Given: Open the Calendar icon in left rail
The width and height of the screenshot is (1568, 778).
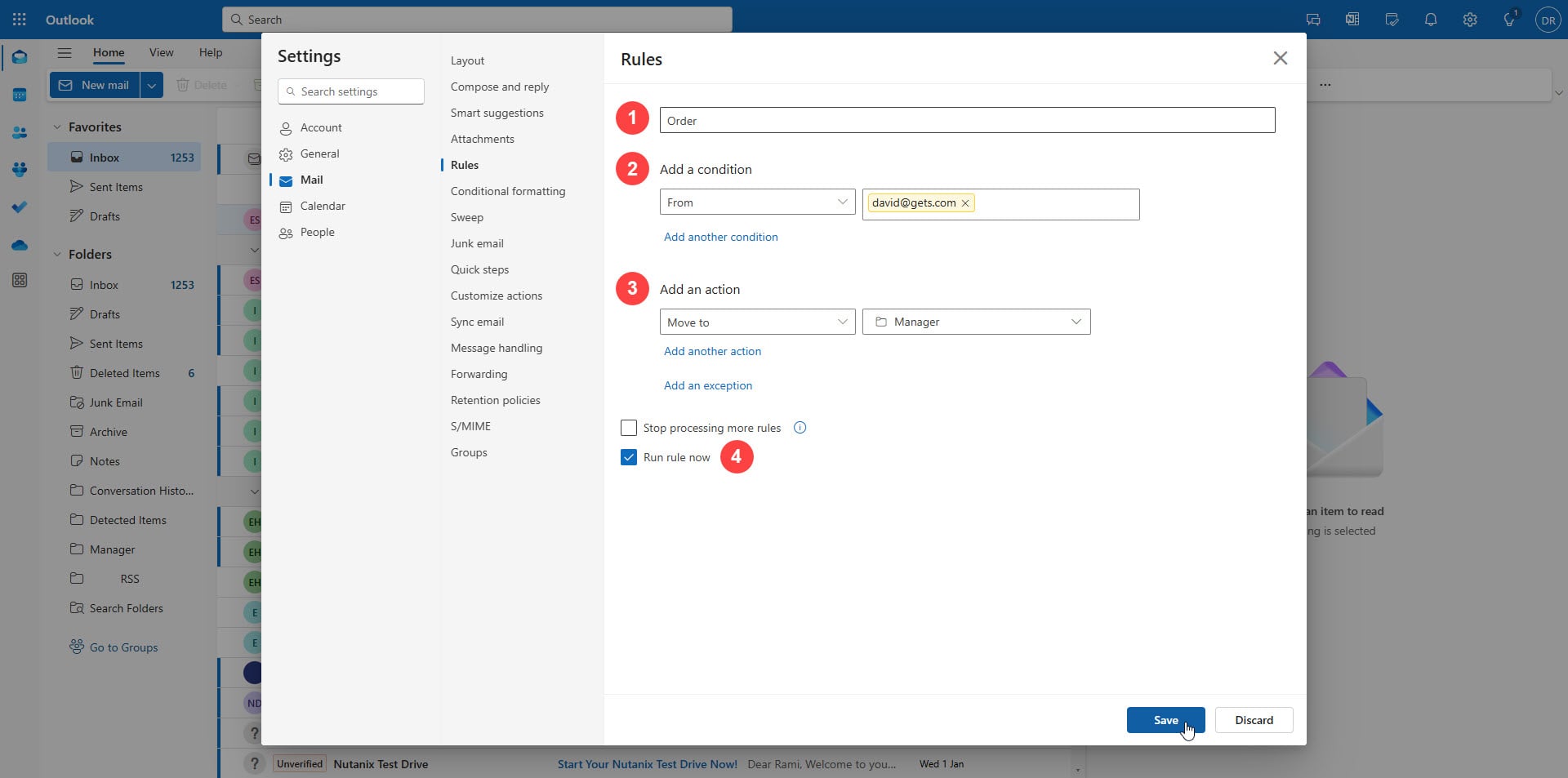Looking at the screenshot, I should [20, 95].
